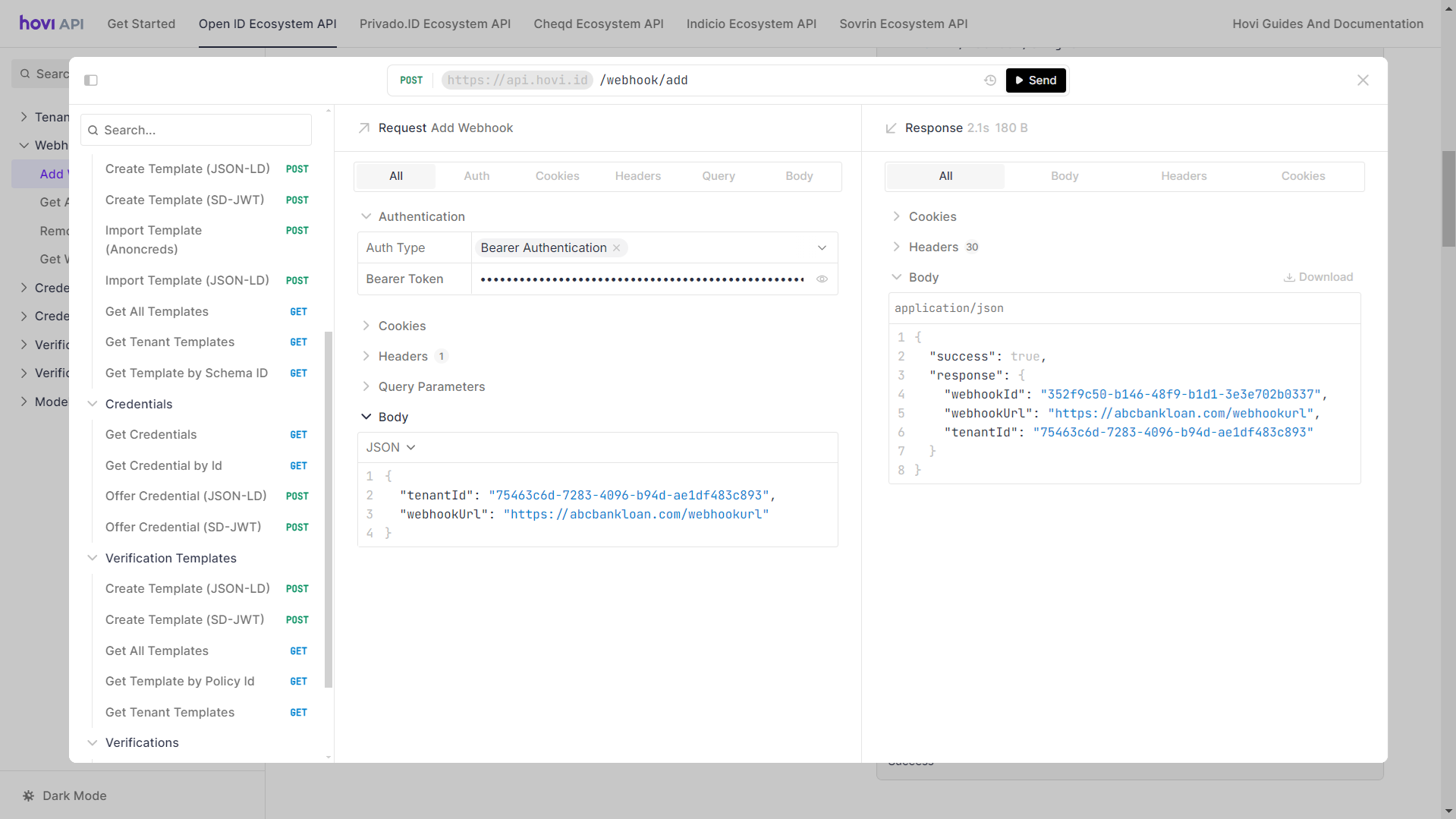The height and width of the screenshot is (819, 1456).
Task: Toggle Dark Mode
Action: point(74,795)
